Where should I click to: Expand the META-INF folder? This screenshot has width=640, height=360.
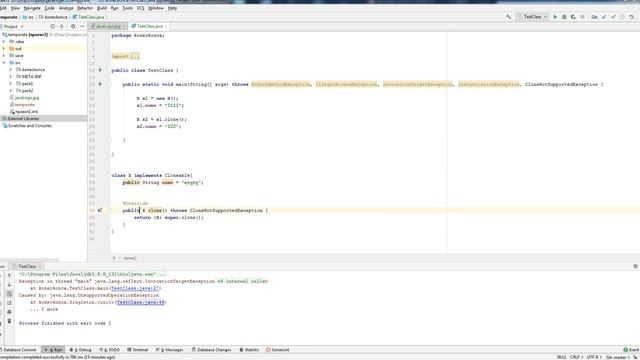[11, 76]
